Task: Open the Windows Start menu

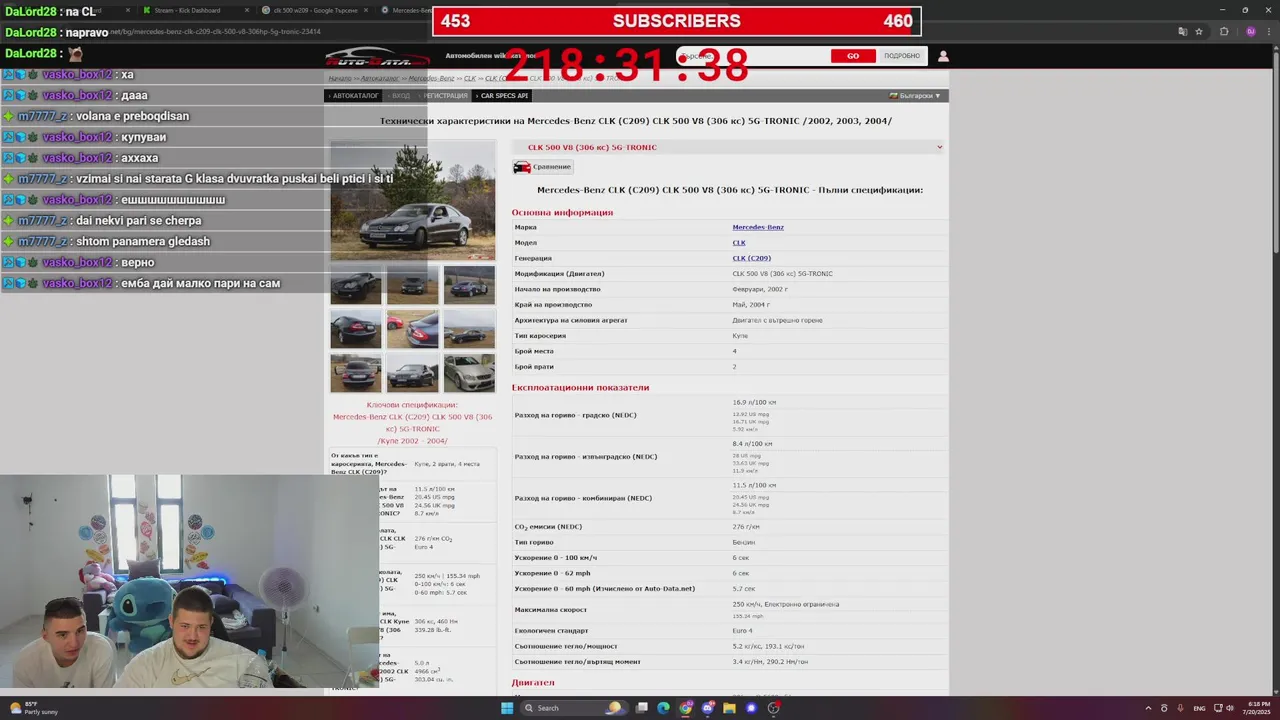Action: pyautogui.click(x=507, y=708)
